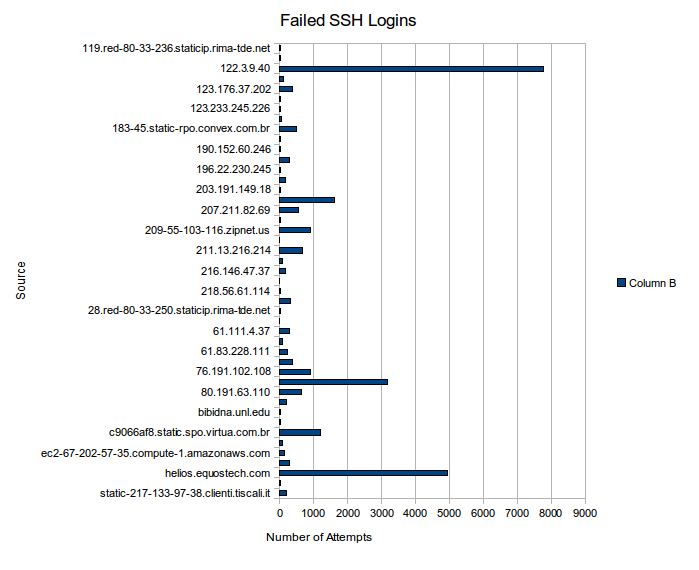The width and height of the screenshot is (699, 570).
Task: Click the 5000 x-axis tick label
Action: [x=449, y=513]
